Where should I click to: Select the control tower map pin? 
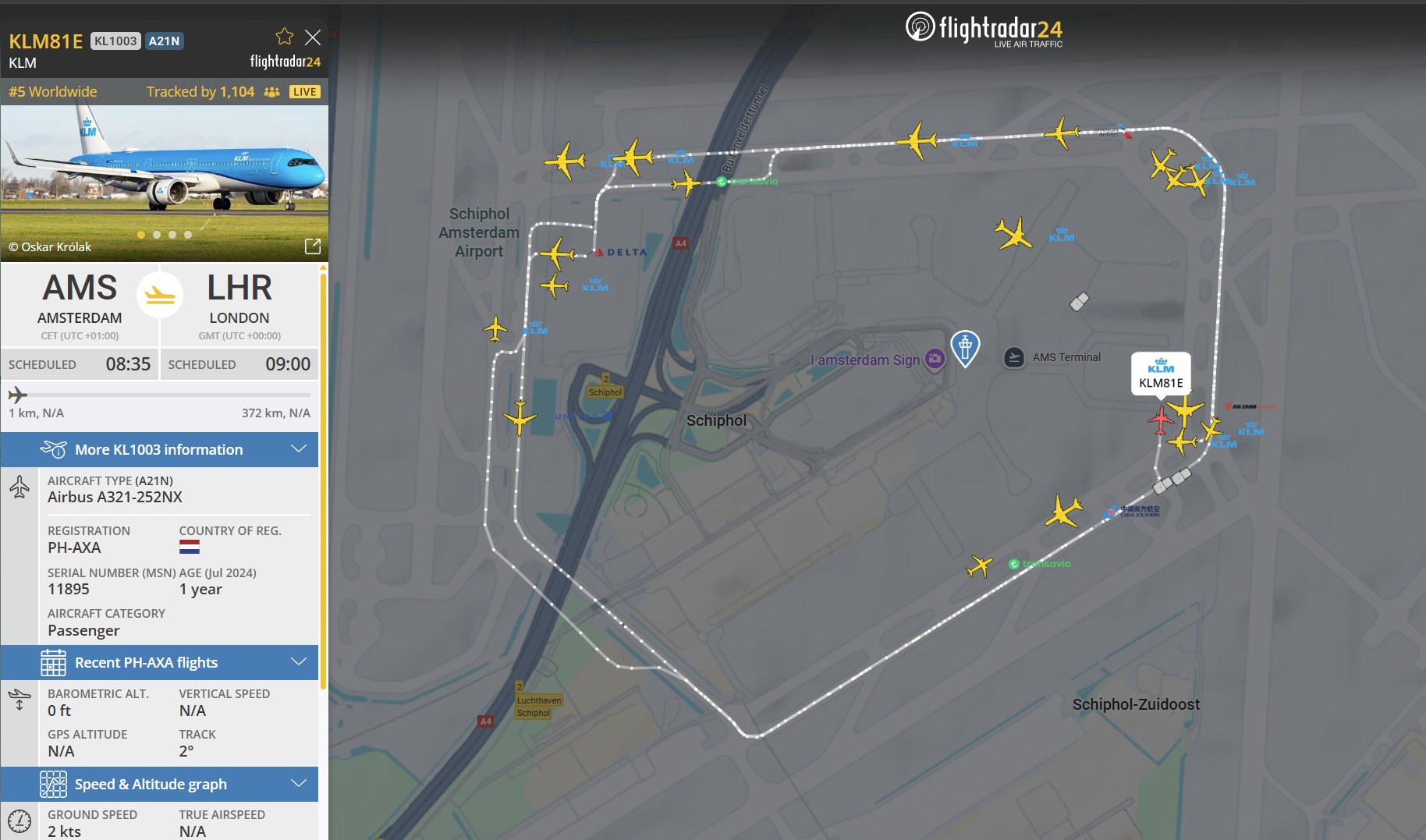click(x=965, y=348)
